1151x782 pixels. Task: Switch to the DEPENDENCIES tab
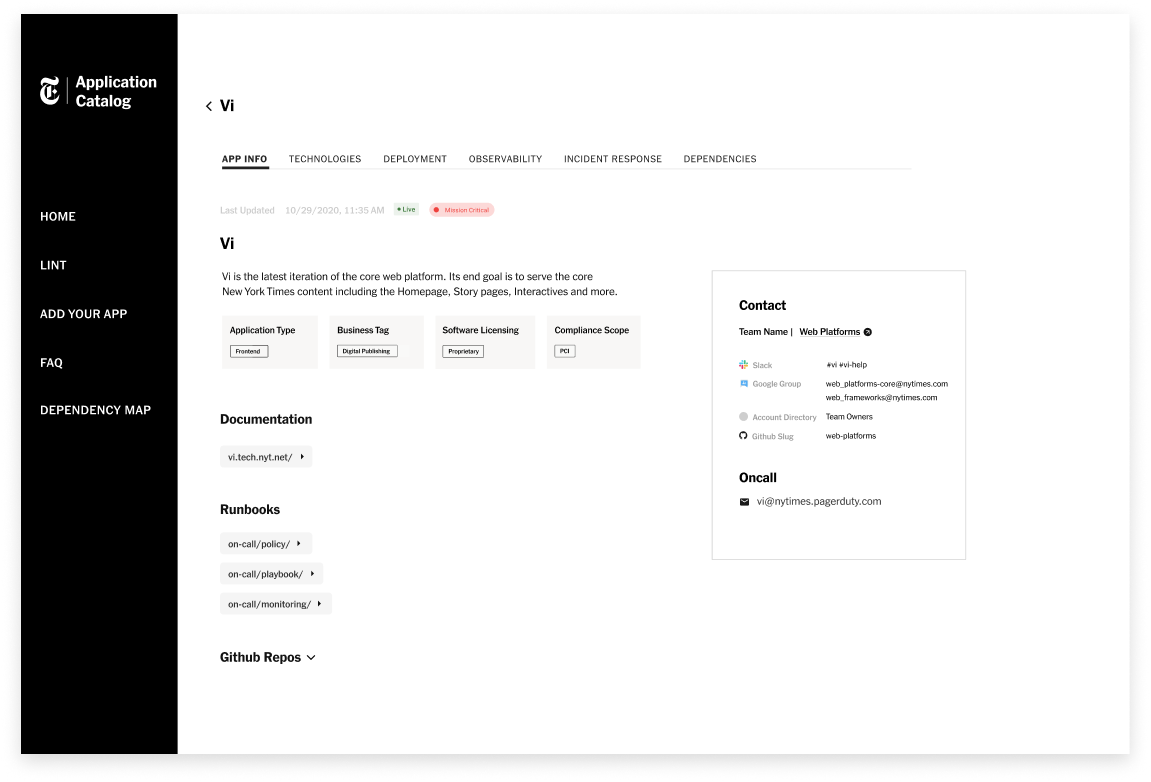720,159
